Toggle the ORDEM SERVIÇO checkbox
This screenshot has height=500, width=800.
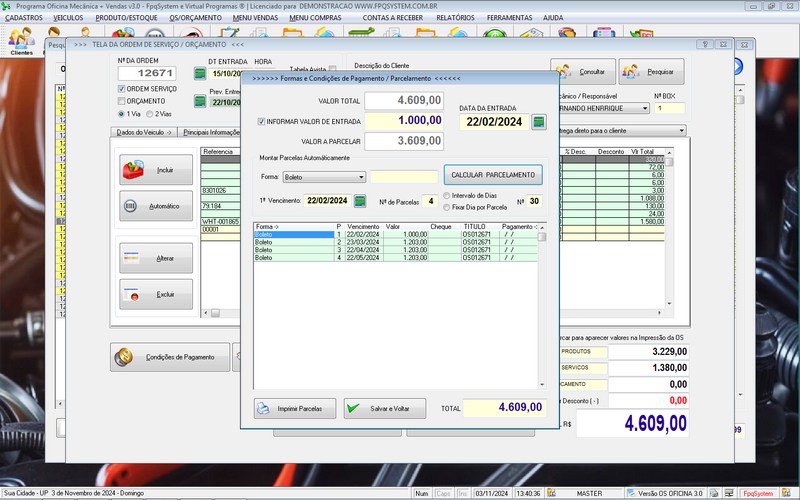(x=121, y=89)
